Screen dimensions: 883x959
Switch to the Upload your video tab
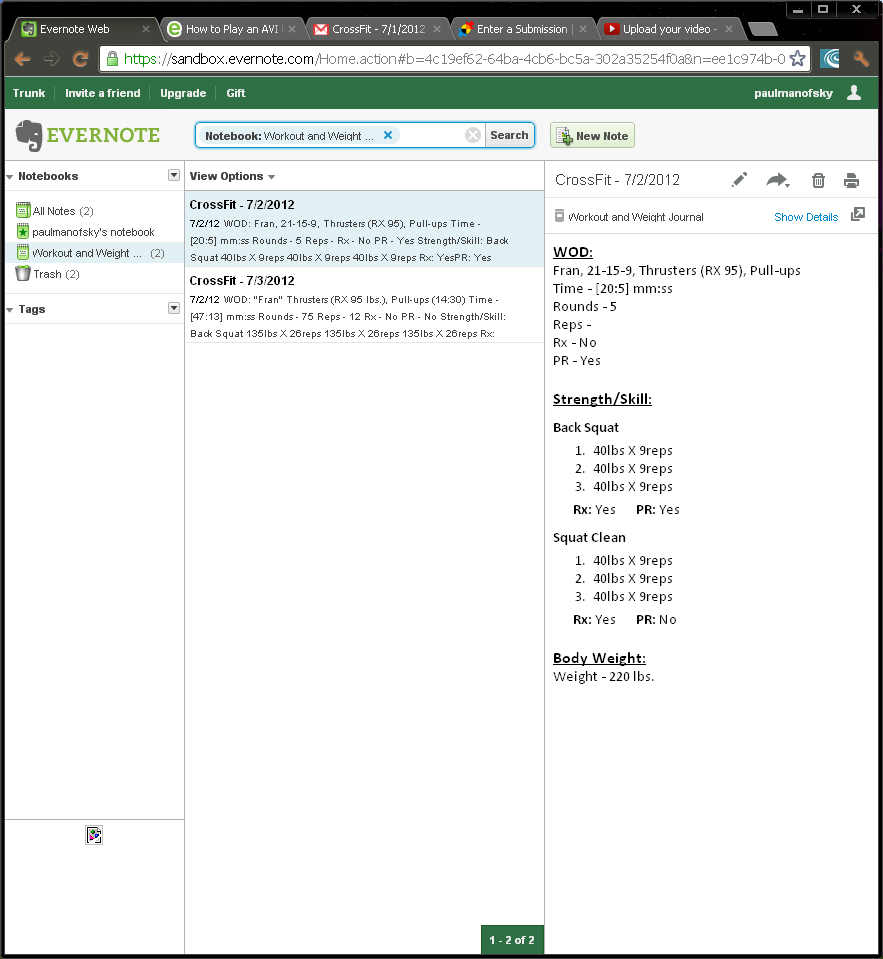click(668, 29)
